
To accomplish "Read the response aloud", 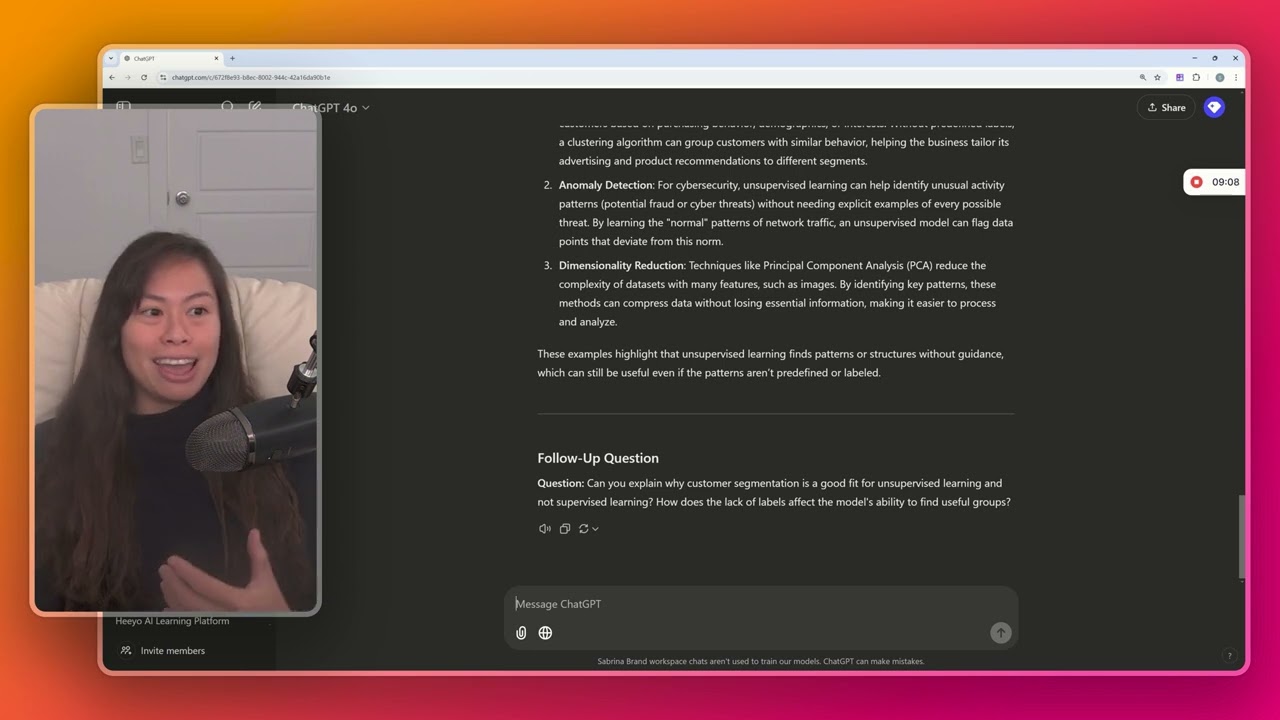I will (545, 529).
